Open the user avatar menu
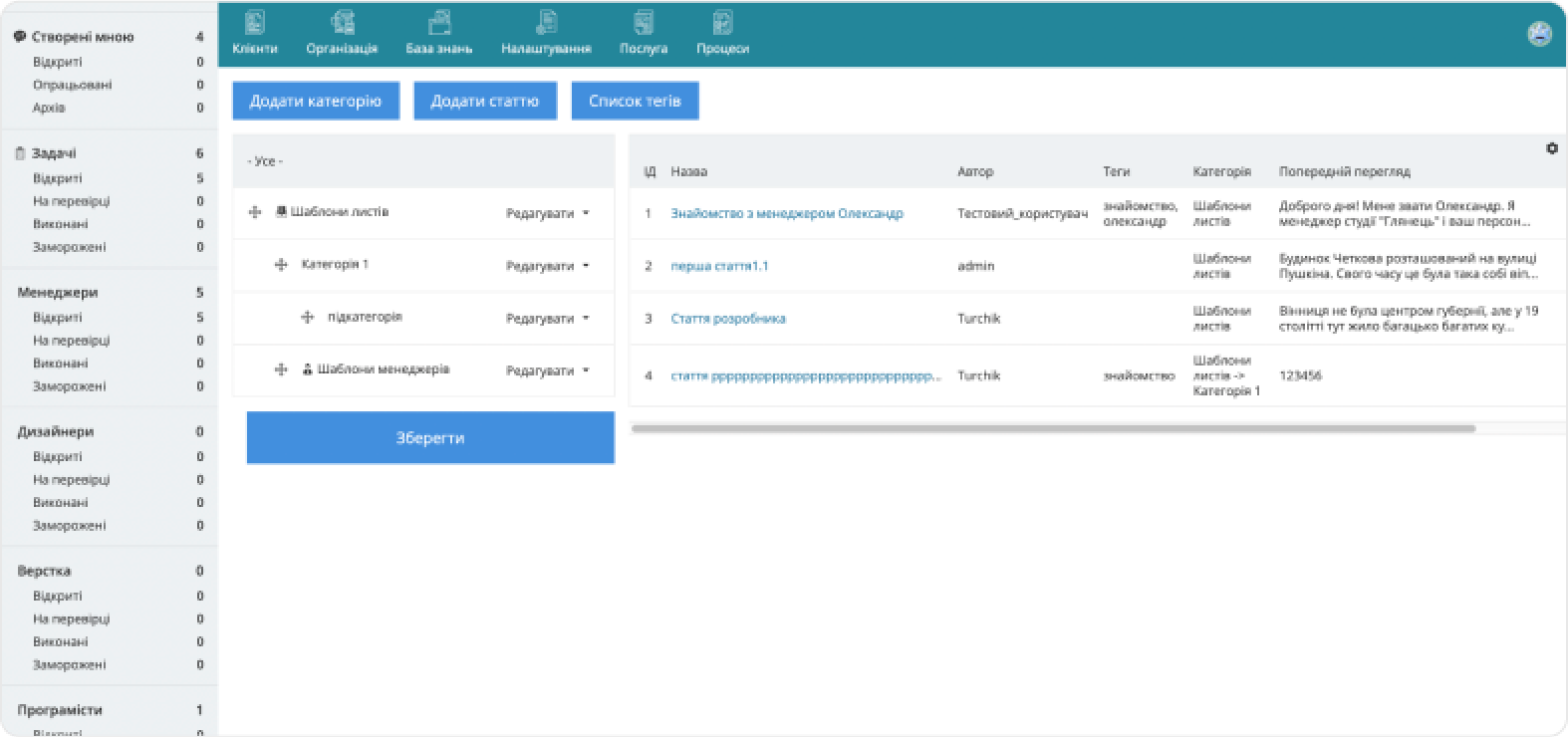Image resolution: width=1568 pixels, height=737 pixels. click(x=1540, y=34)
